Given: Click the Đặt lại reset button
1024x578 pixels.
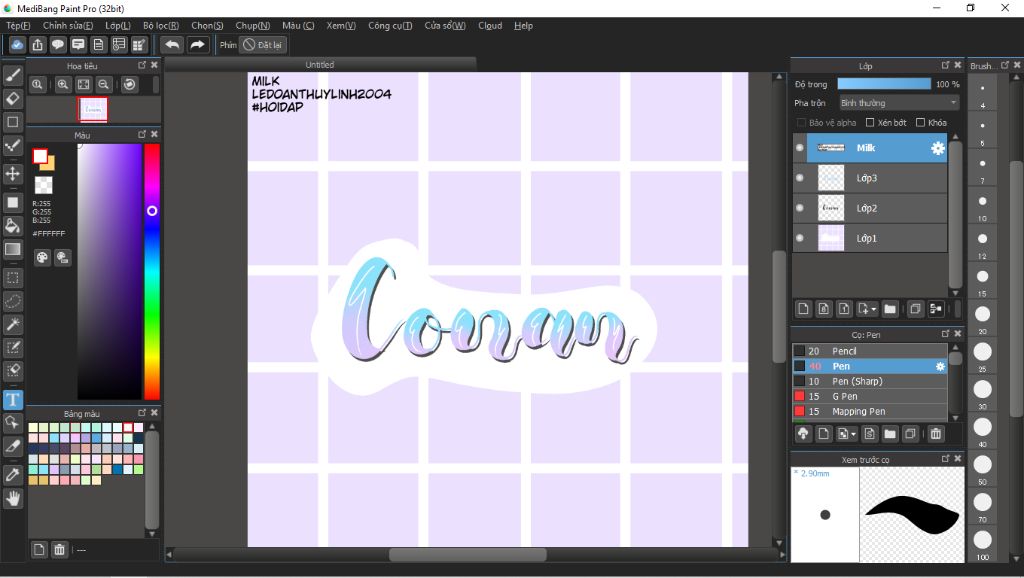Looking at the screenshot, I should click(263, 44).
